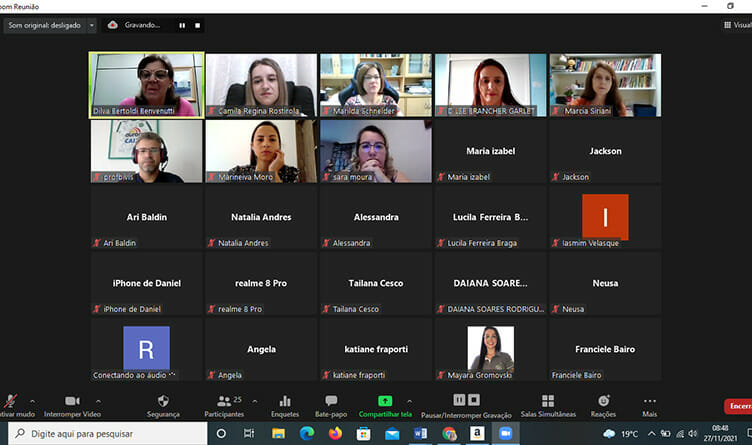Open dropdown next to Som original: desligado
This screenshot has width=752, height=445.
click(x=92, y=25)
